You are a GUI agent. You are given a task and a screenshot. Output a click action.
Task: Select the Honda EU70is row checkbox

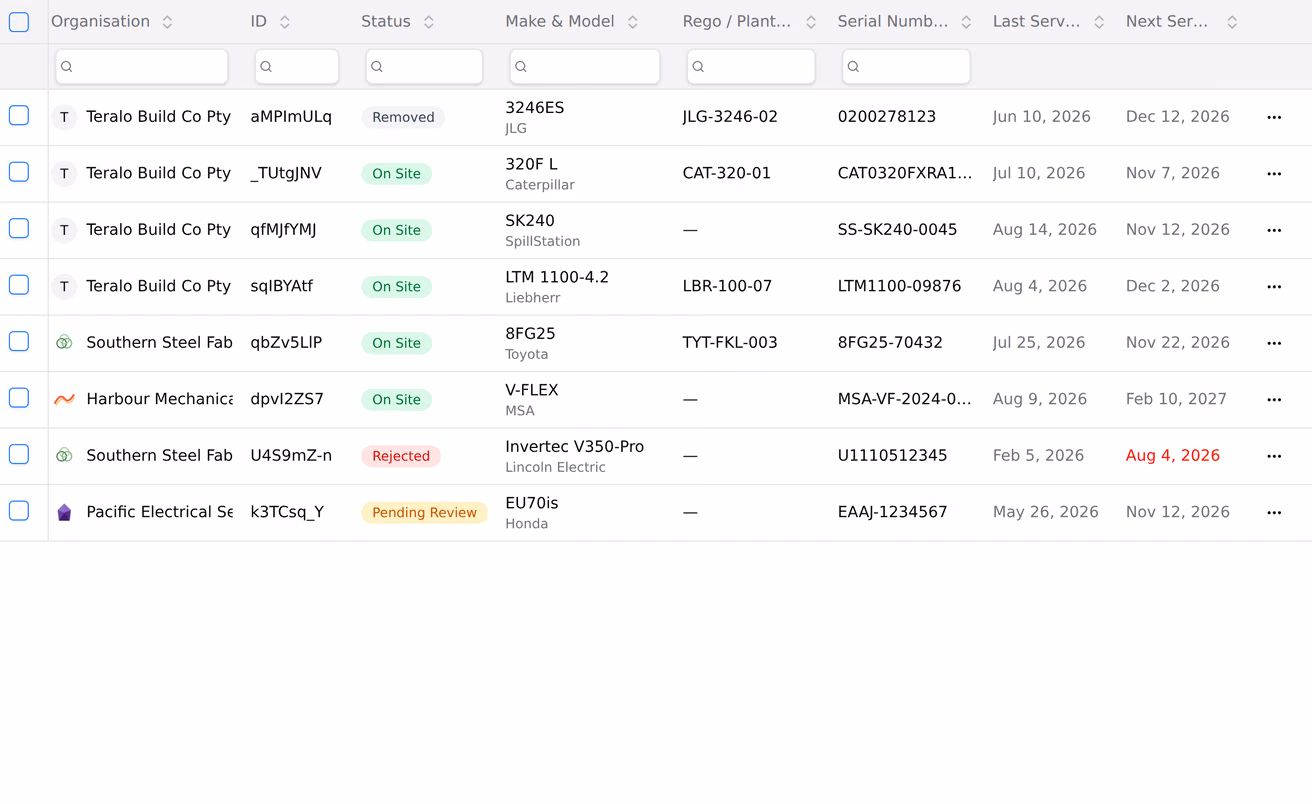(19, 511)
